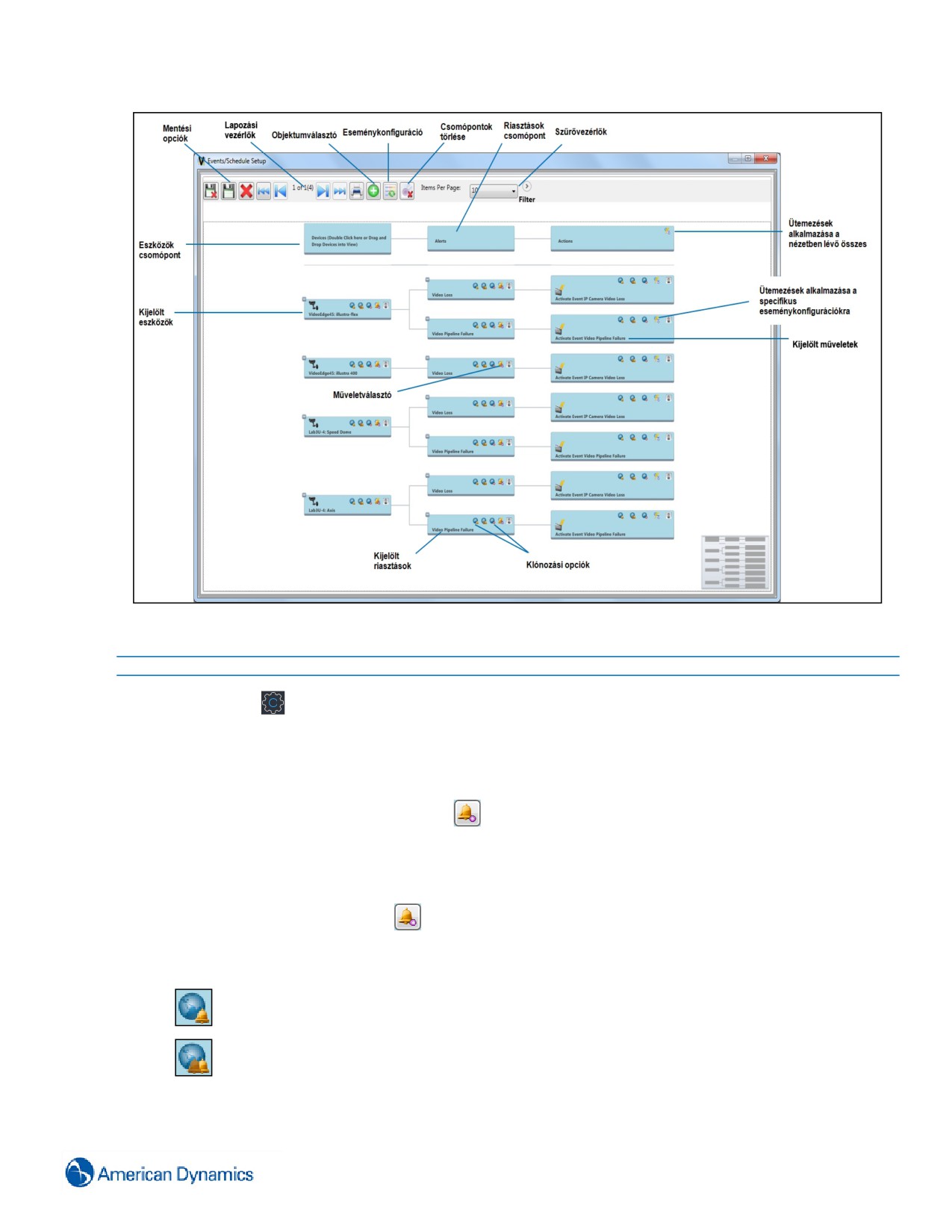
Task: Click the 'Items Per Page:' label
Action: pos(441,187)
